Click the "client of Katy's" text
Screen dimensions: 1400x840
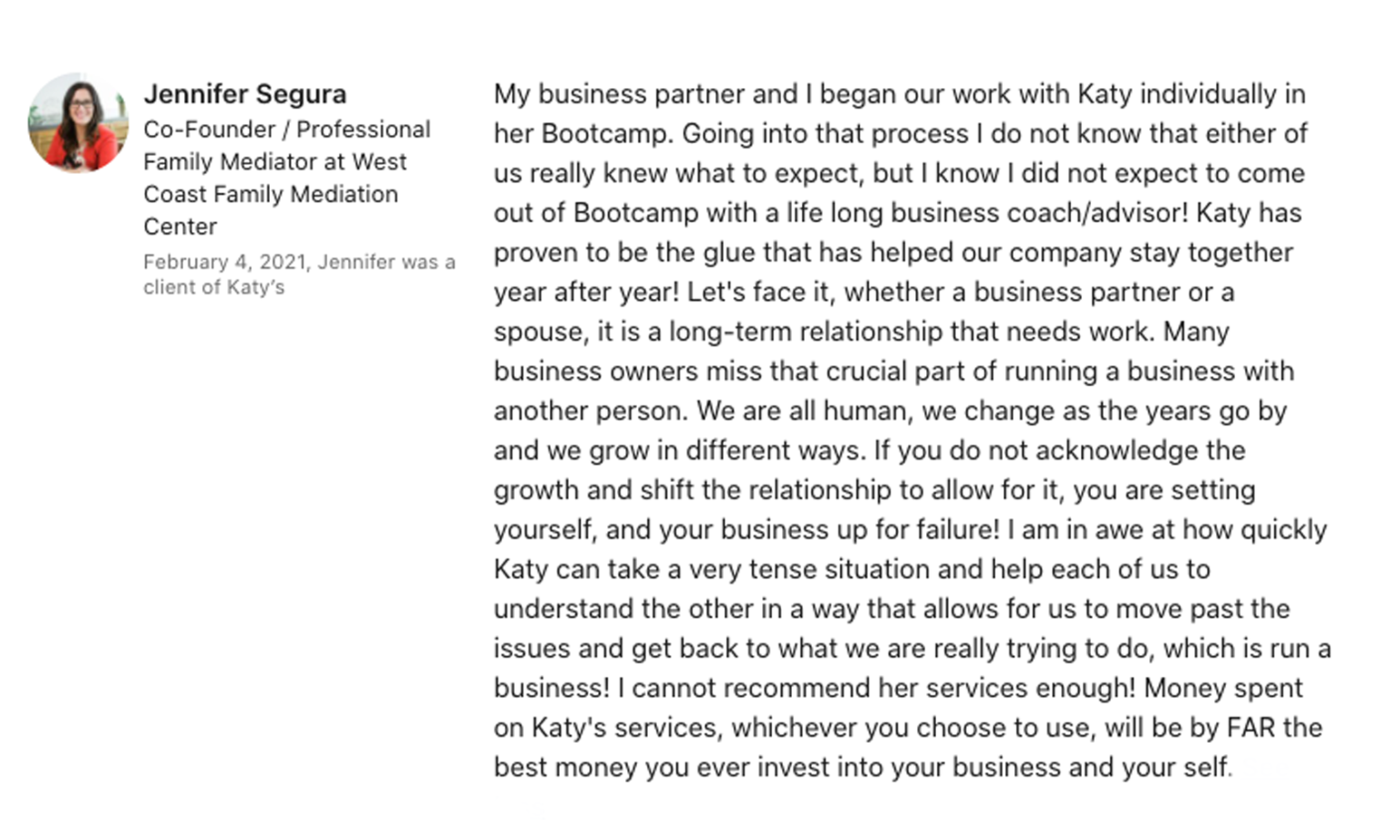coord(213,287)
